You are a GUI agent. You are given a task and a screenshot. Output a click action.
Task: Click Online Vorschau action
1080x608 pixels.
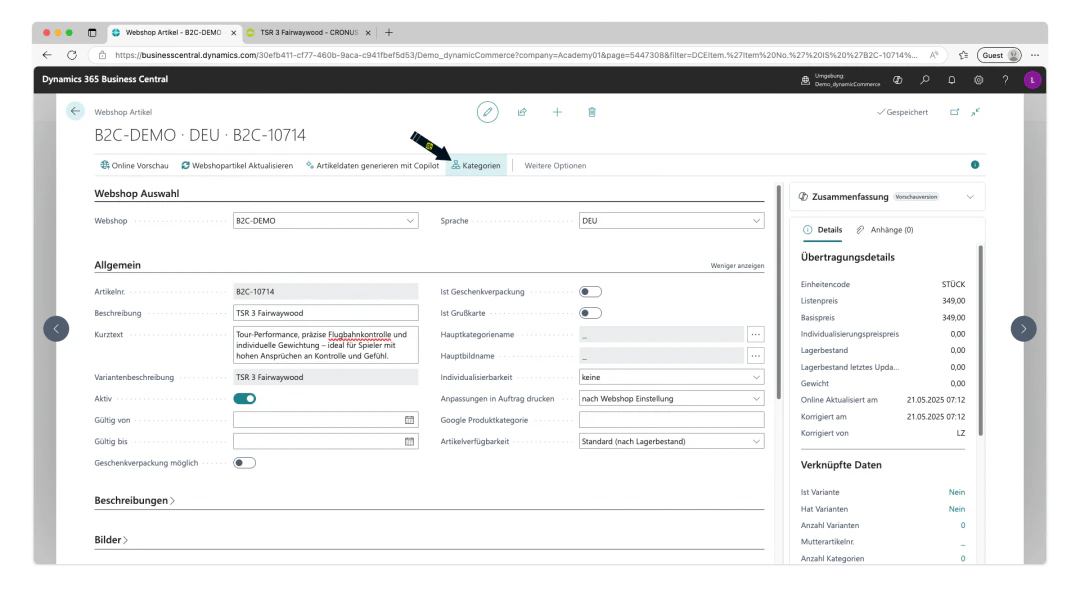click(134, 165)
